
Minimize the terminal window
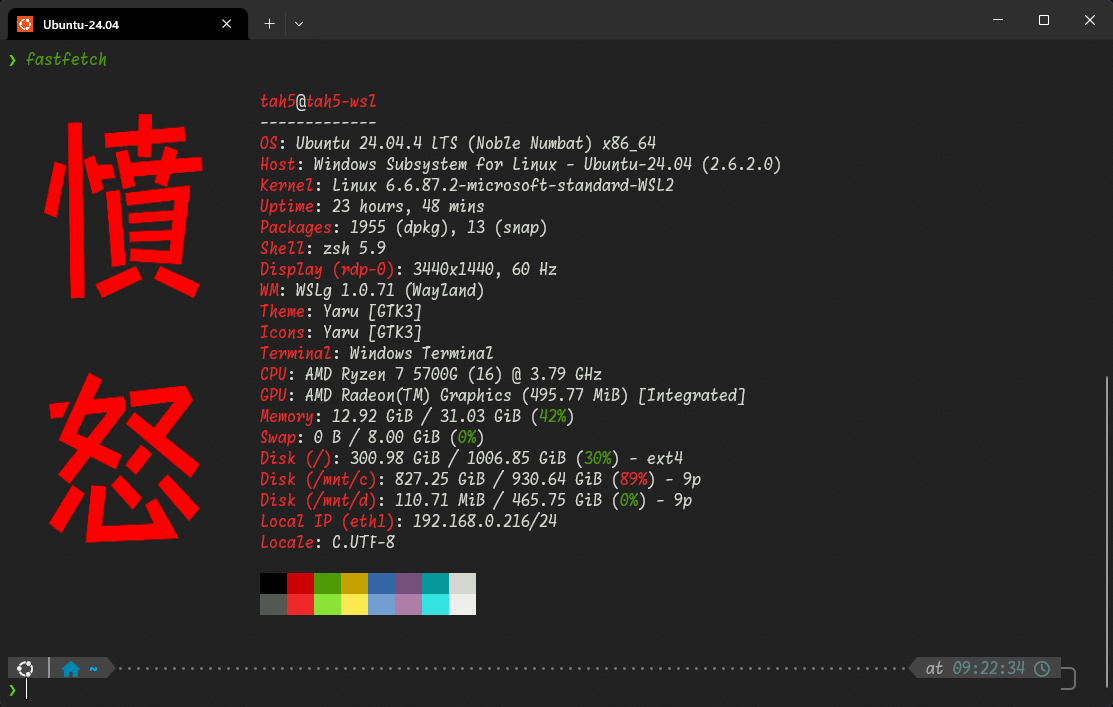point(998,20)
